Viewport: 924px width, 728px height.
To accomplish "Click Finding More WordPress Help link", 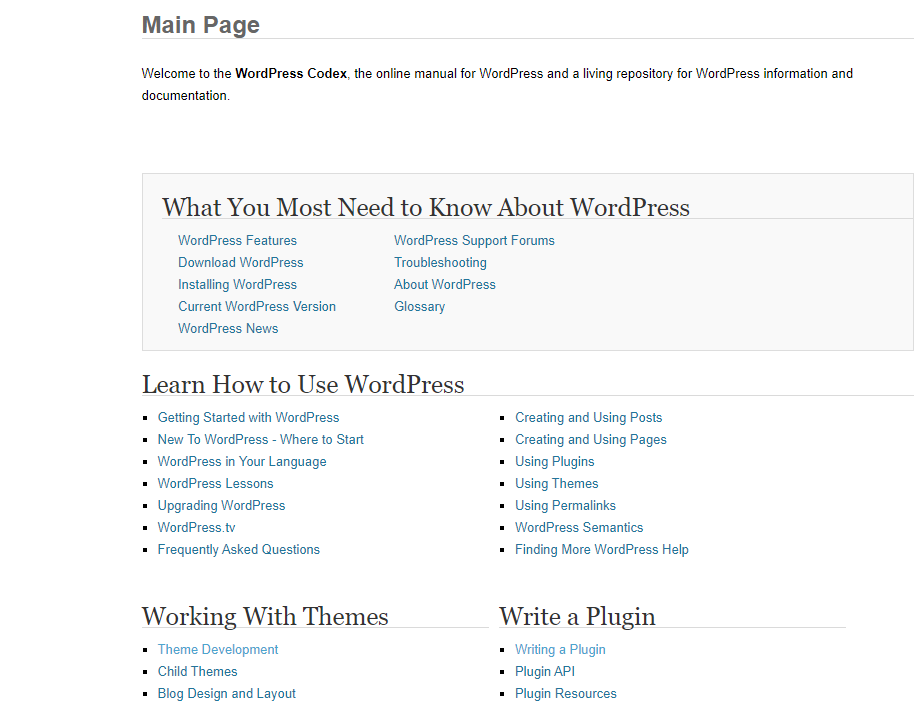I will 602,549.
